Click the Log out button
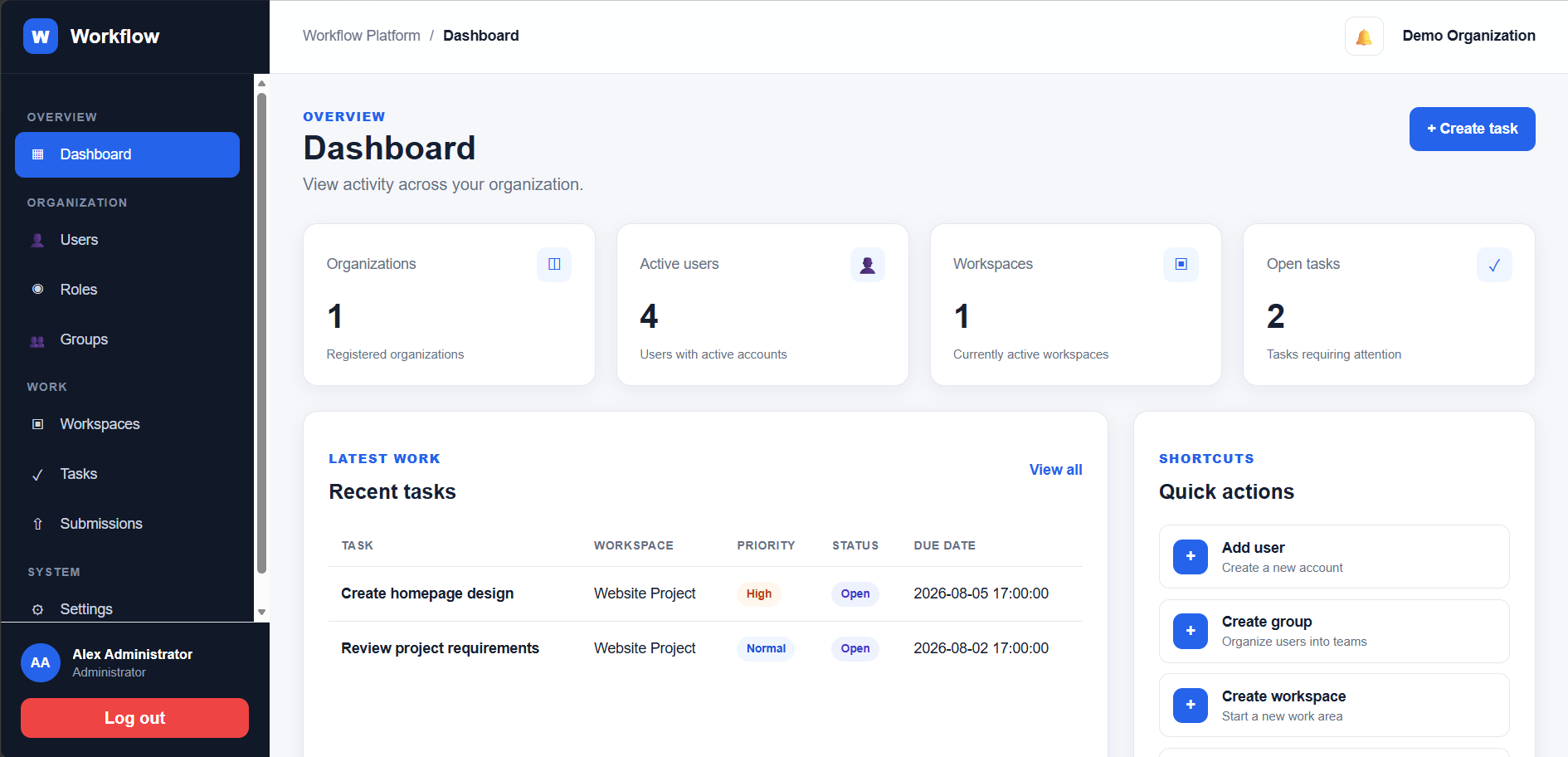Viewport: 1568px width, 757px height. 134,718
